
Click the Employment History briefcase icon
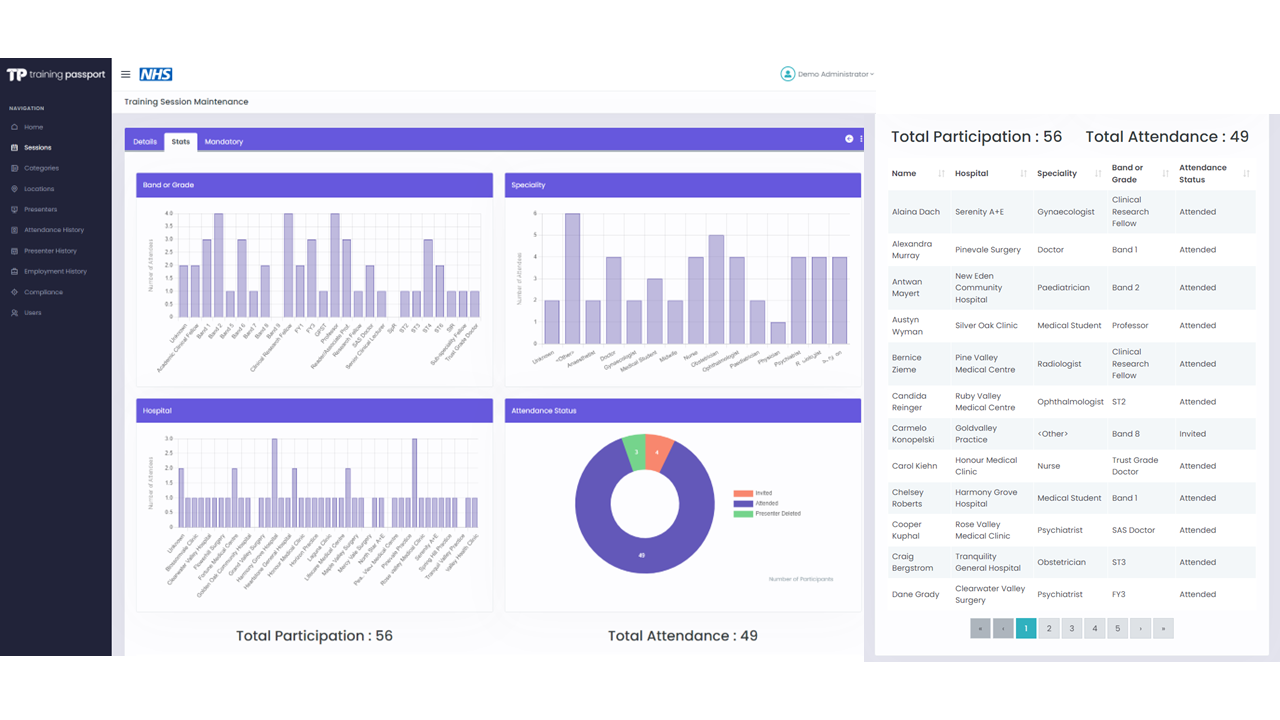[x=14, y=271]
